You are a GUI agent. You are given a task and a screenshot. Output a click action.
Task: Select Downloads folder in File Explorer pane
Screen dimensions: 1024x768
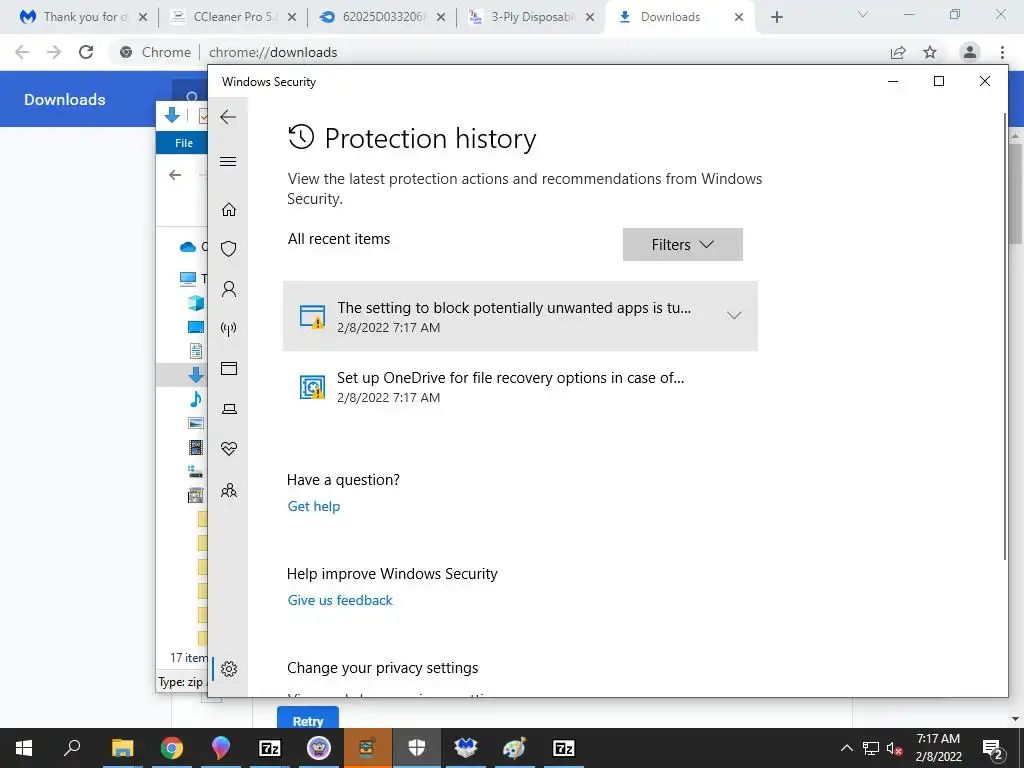coord(195,375)
